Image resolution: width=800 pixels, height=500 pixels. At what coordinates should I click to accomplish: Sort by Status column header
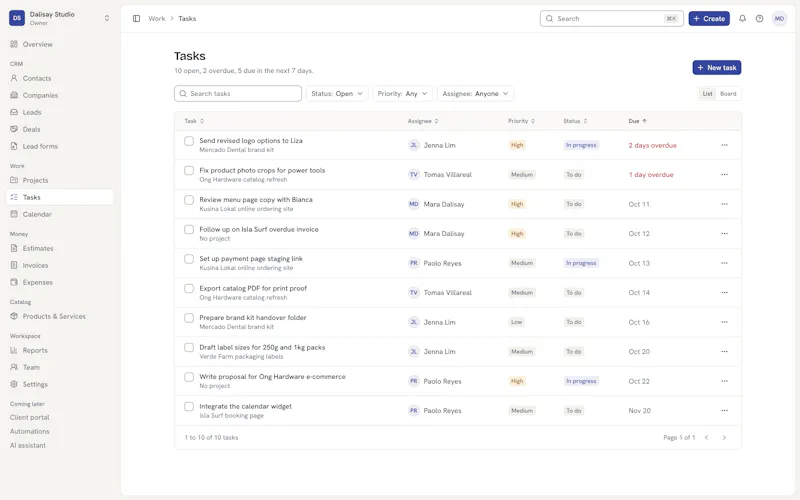coord(575,121)
